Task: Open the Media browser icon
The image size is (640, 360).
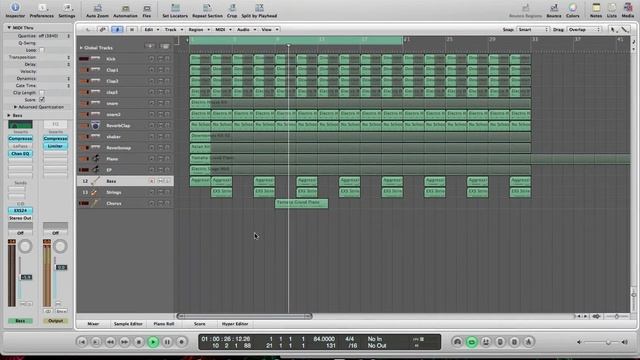Action: [x=628, y=7]
